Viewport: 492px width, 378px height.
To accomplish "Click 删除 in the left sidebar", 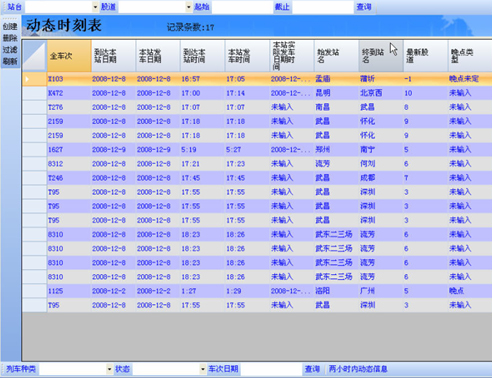I will 10,38.
